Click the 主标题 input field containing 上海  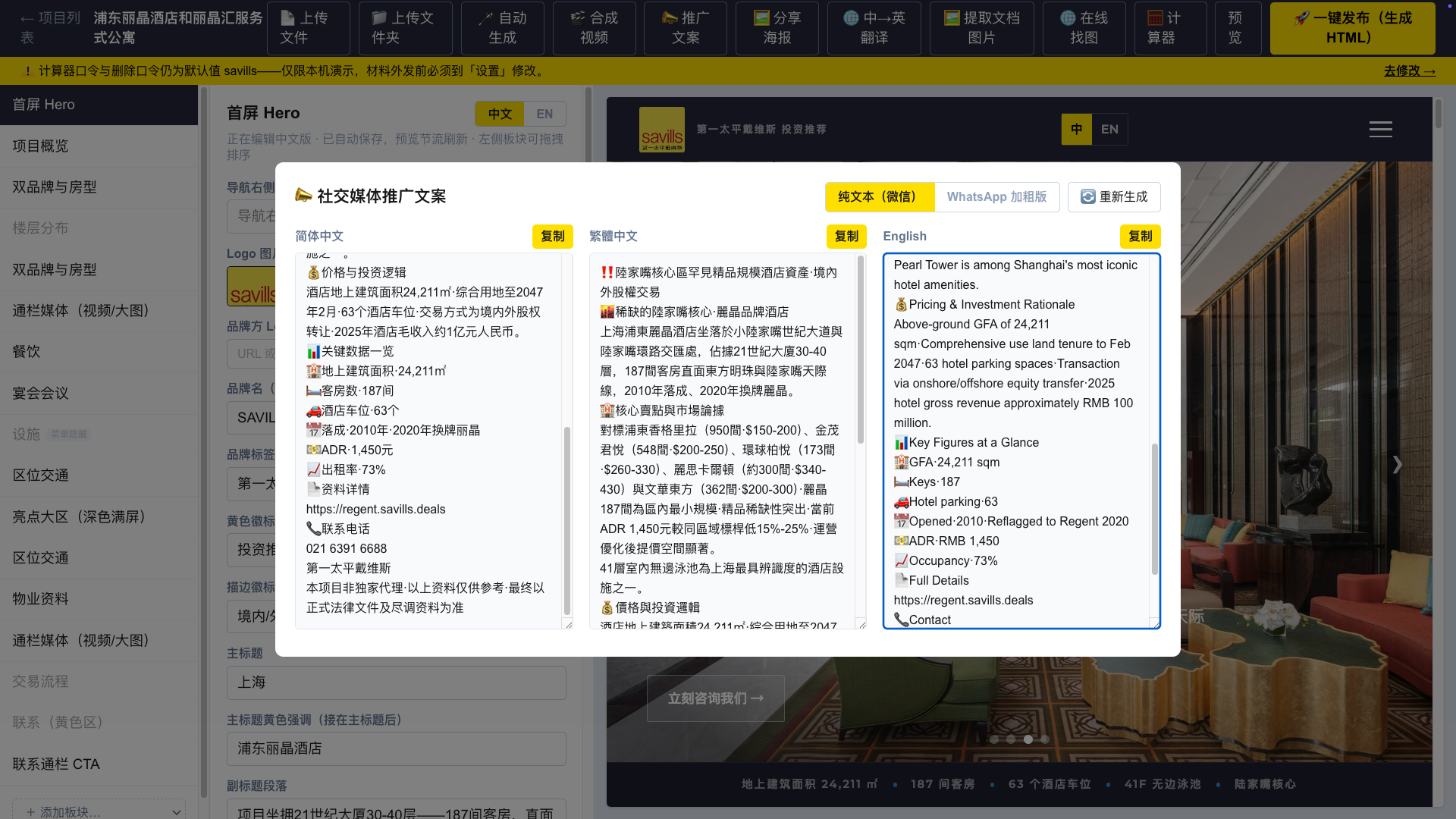(396, 682)
